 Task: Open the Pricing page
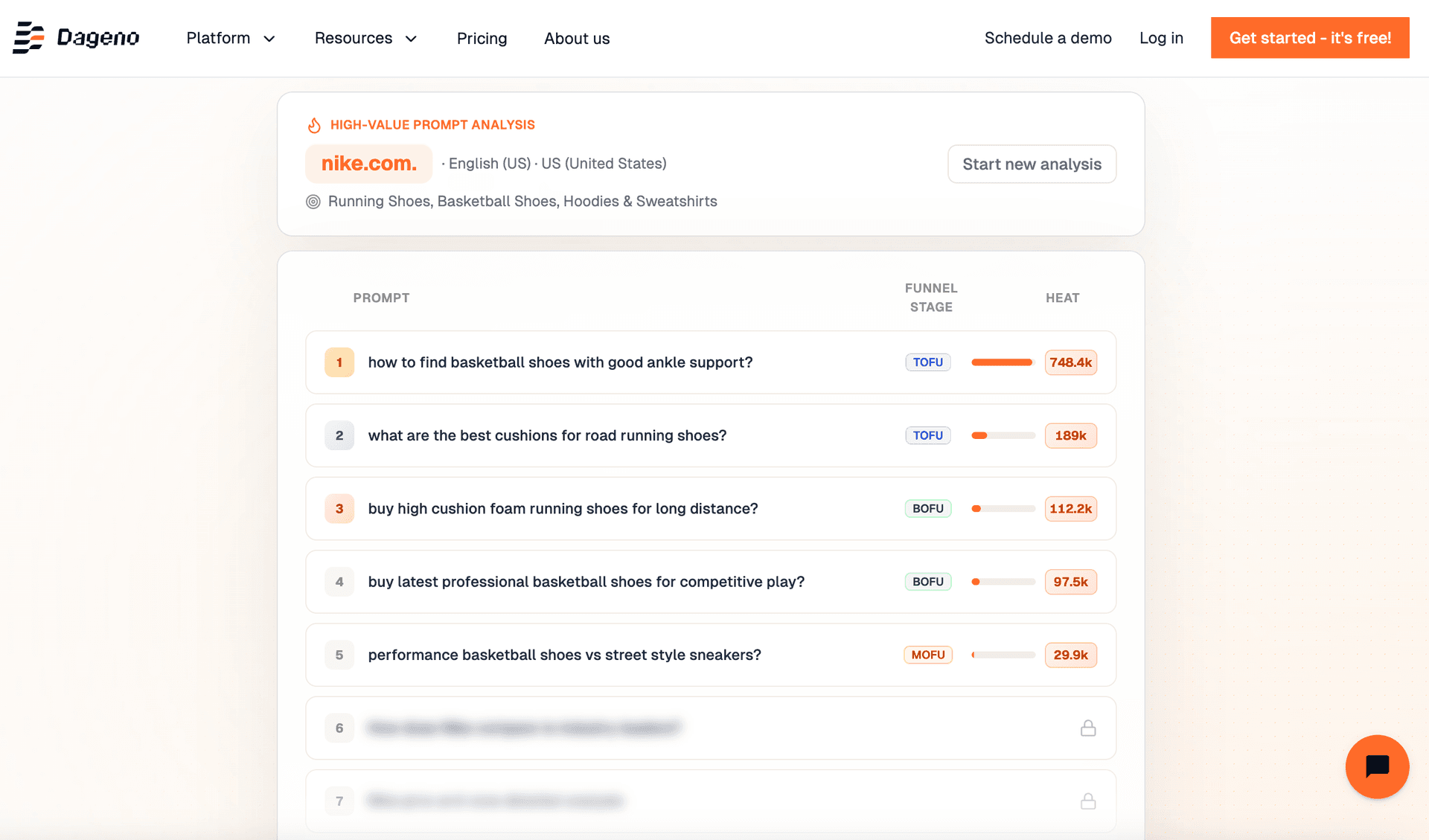click(482, 38)
